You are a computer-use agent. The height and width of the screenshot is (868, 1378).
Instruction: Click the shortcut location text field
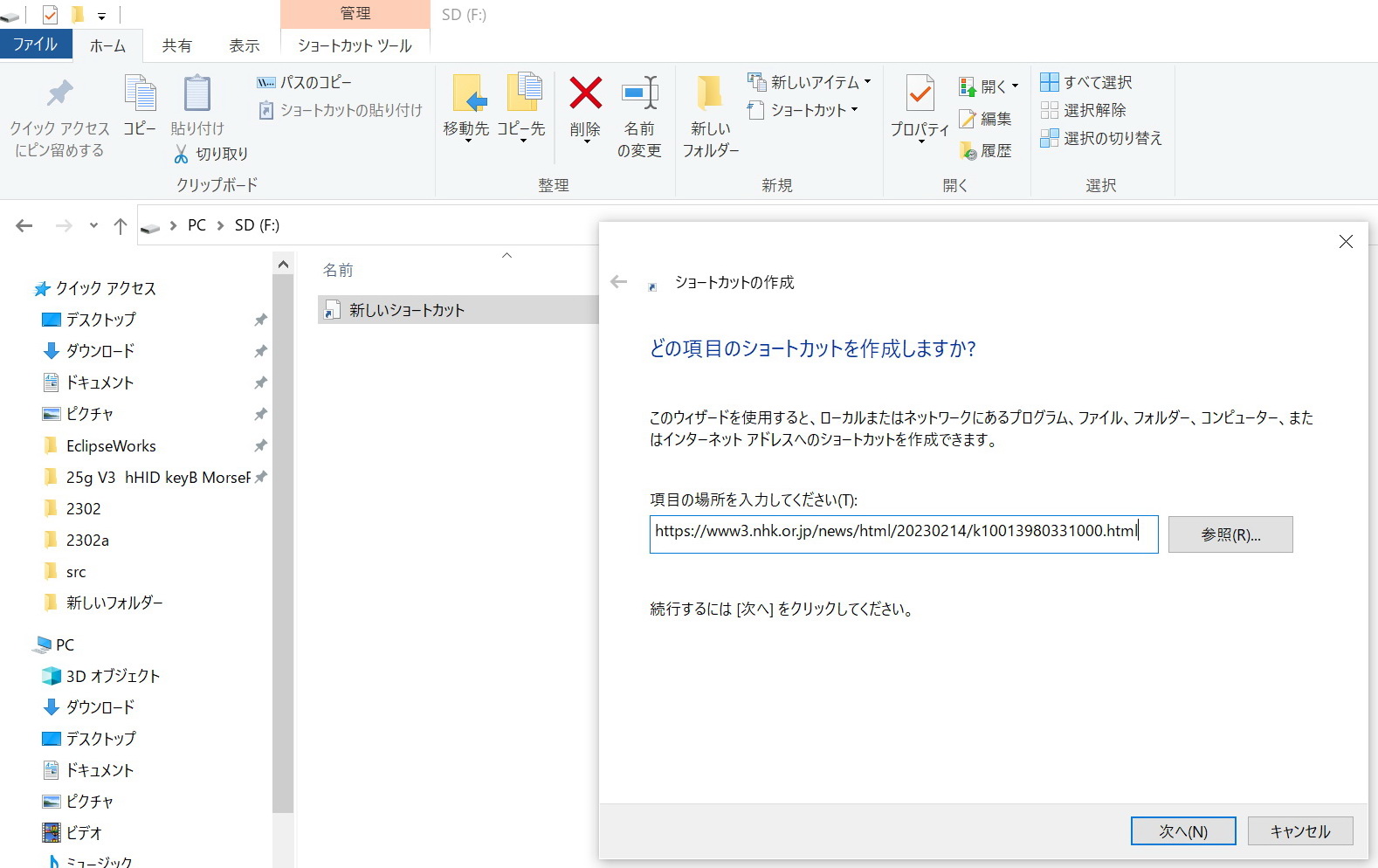coord(903,534)
